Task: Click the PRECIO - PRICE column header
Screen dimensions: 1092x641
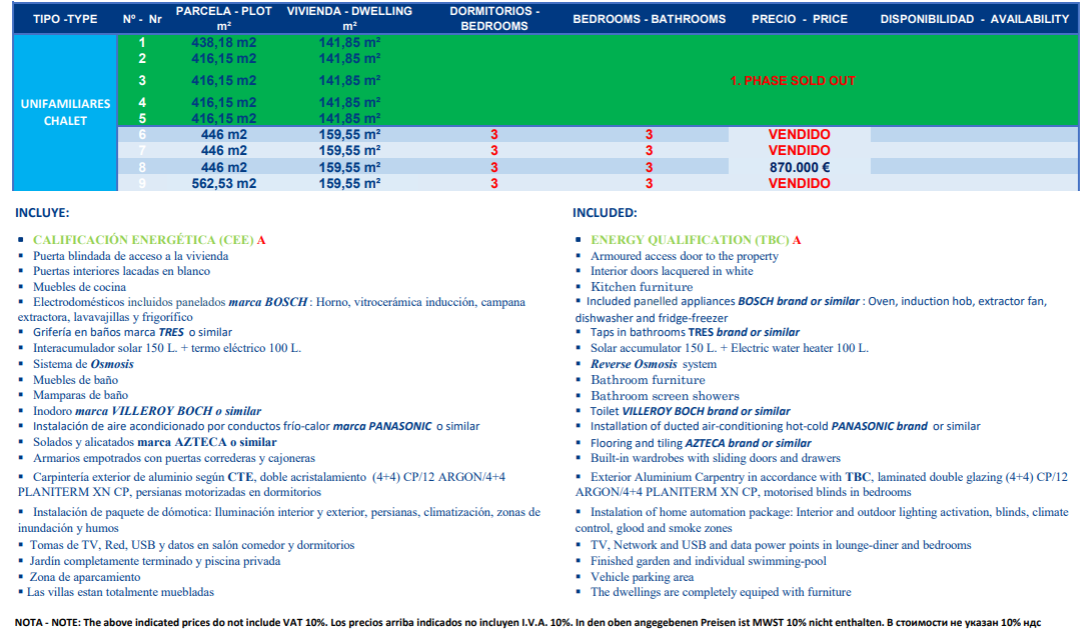Action: (799, 19)
